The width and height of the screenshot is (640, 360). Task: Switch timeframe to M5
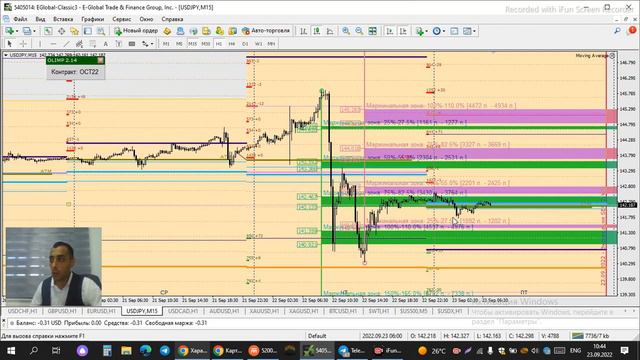[179, 44]
